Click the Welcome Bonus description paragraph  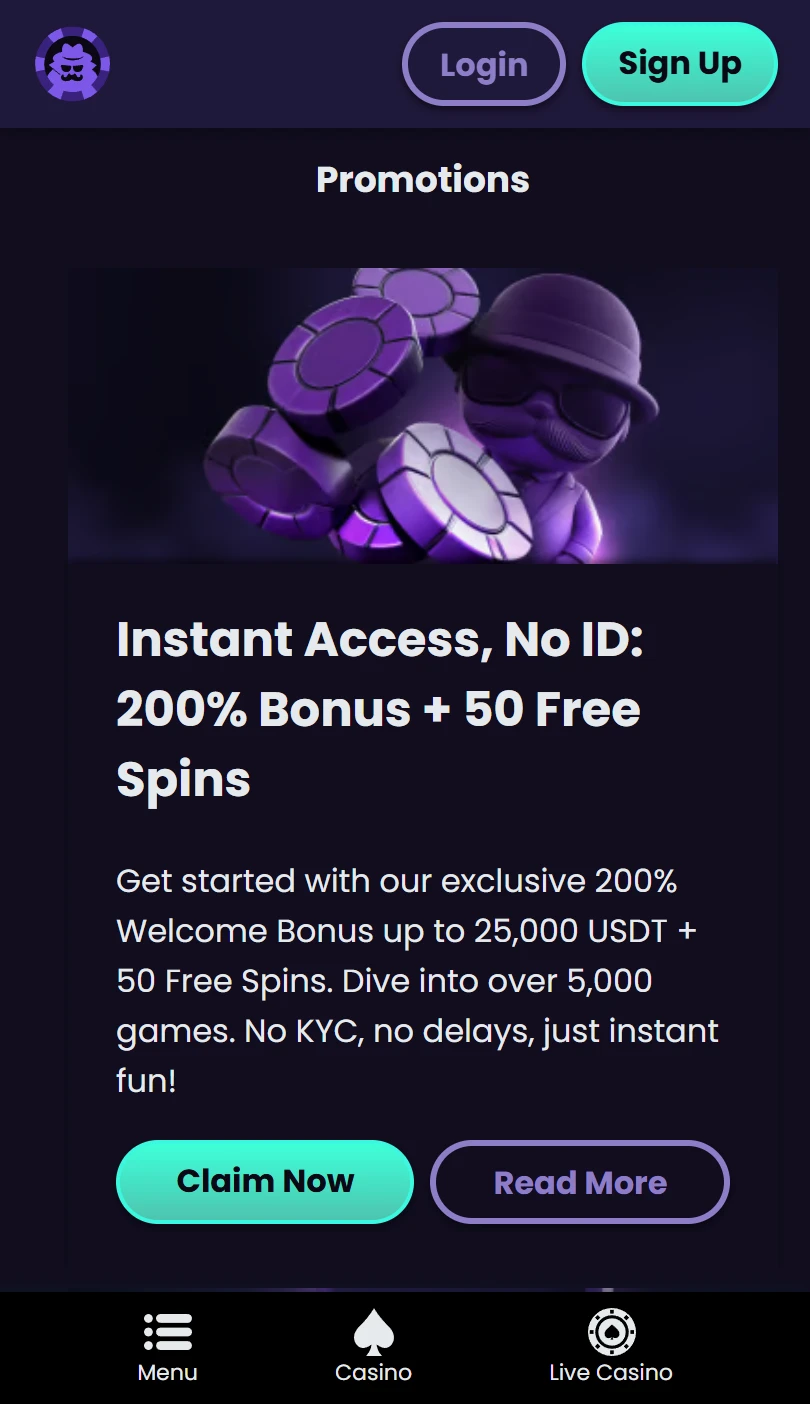point(418,980)
